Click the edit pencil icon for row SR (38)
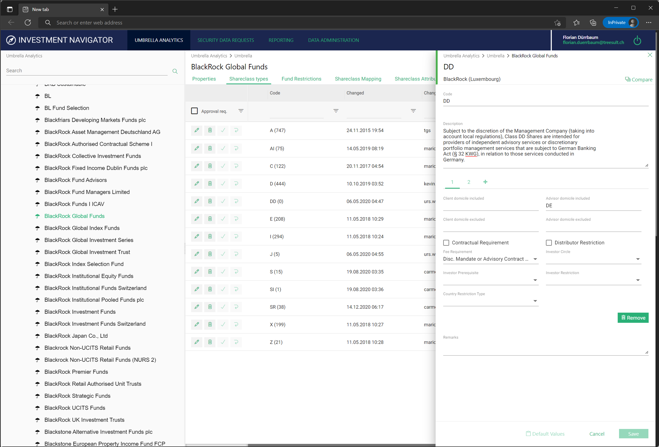The width and height of the screenshot is (659, 447). pyautogui.click(x=196, y=307)
